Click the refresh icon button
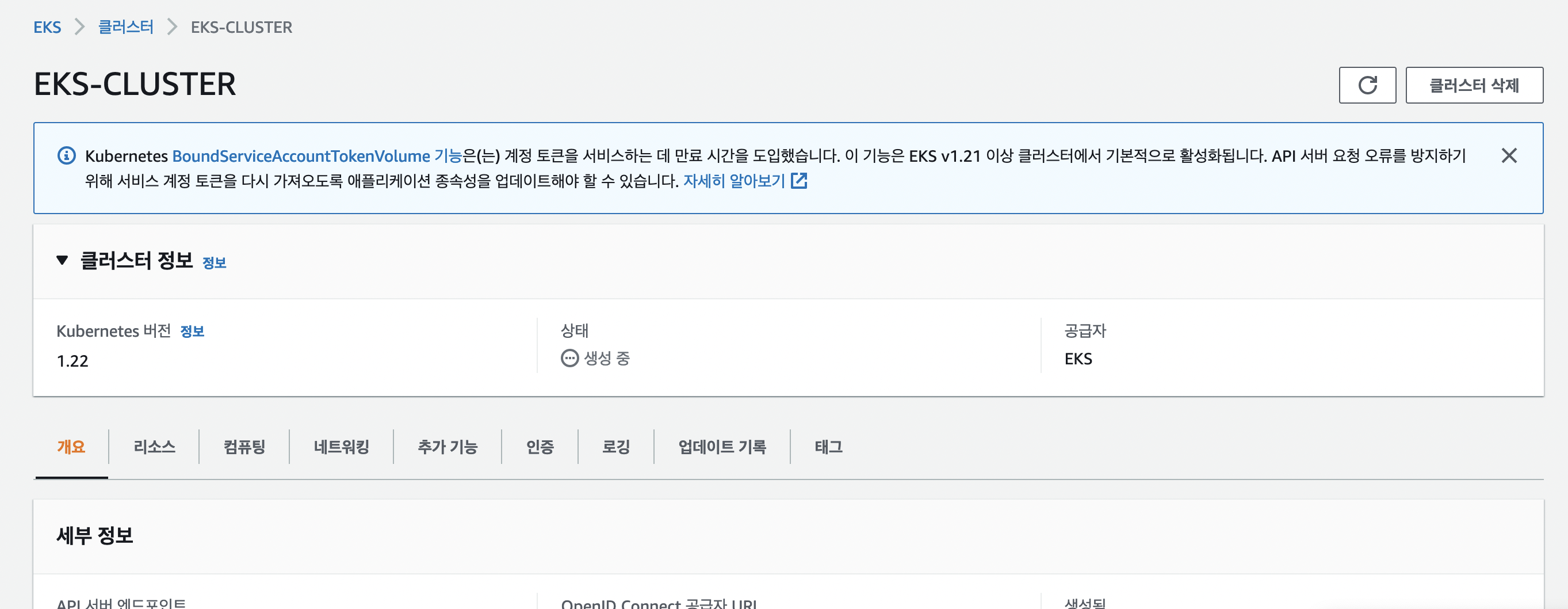The image size is (1568, 609). [1367, 85]
